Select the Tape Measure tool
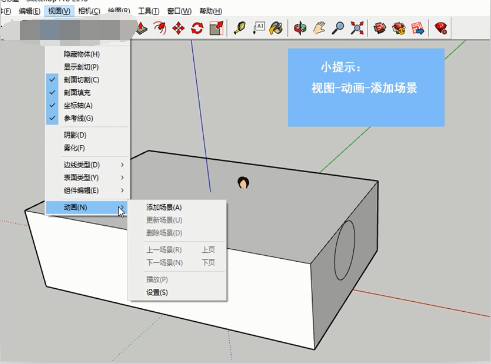Image resolution: width=491 pixels, height=364 pixels. pos(240,28)
